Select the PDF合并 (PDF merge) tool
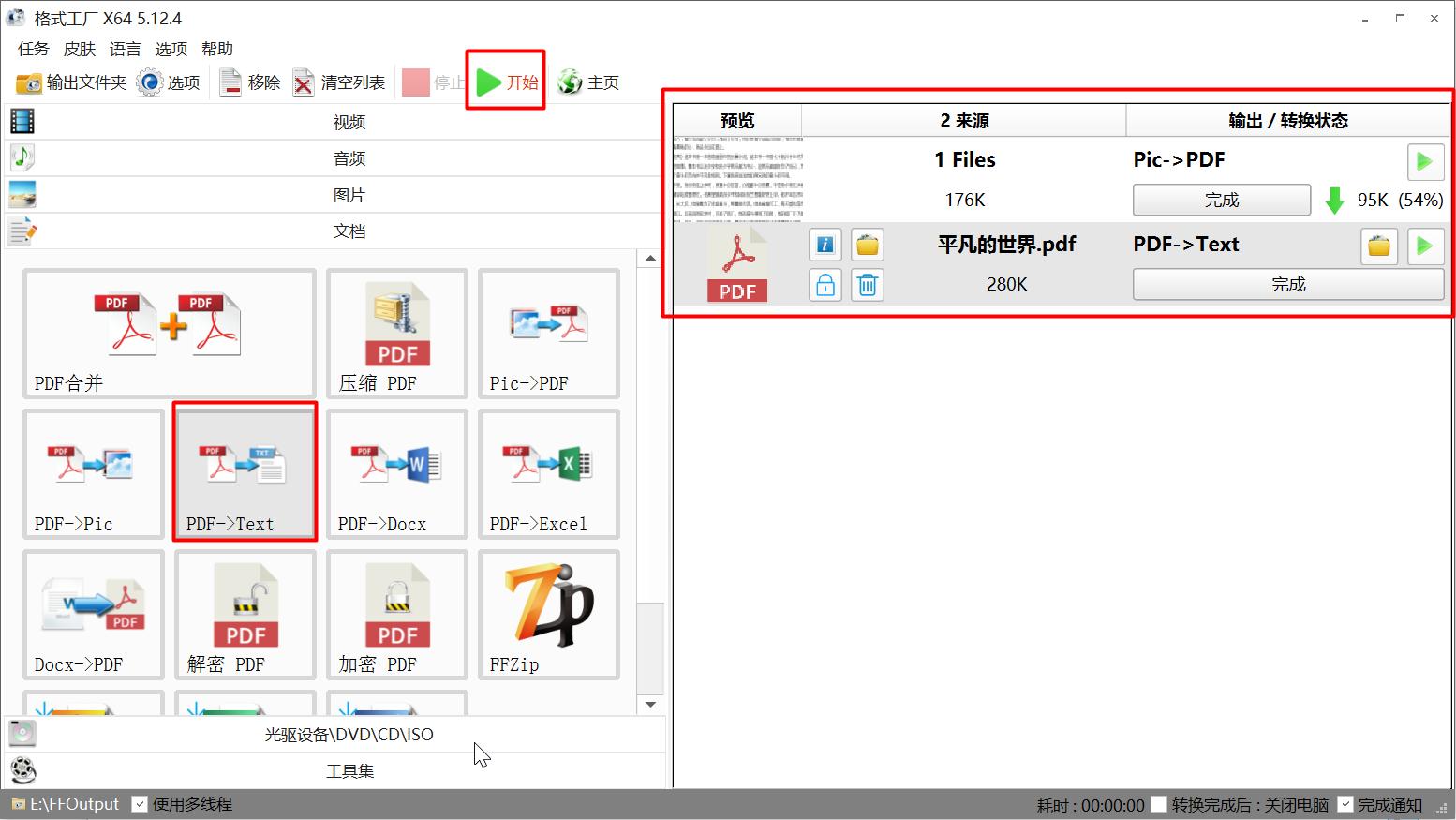This screenshot has width=1456, height=820. tap(168, 333)
